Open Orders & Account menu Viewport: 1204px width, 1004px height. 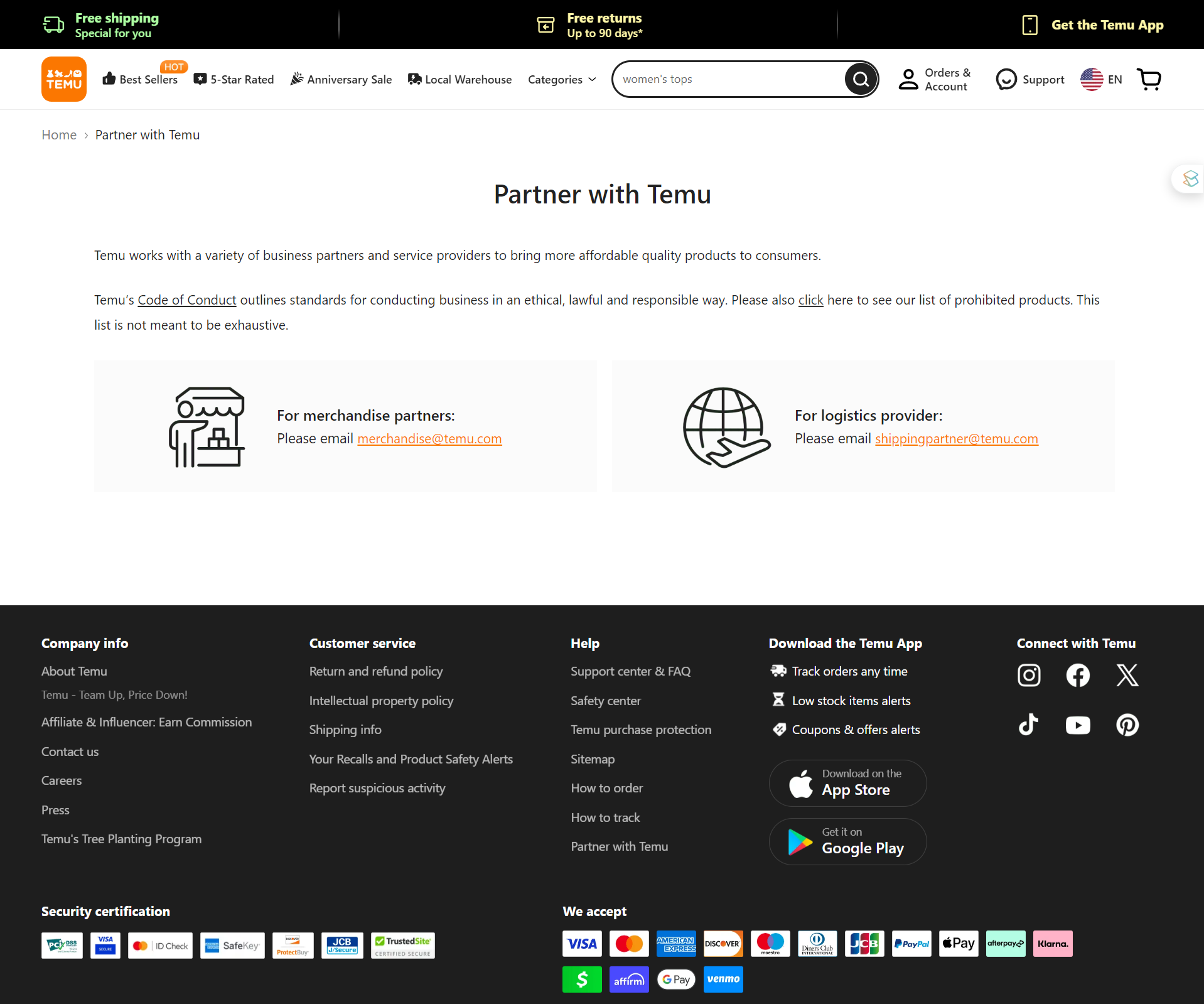click(x=935, y=80)
